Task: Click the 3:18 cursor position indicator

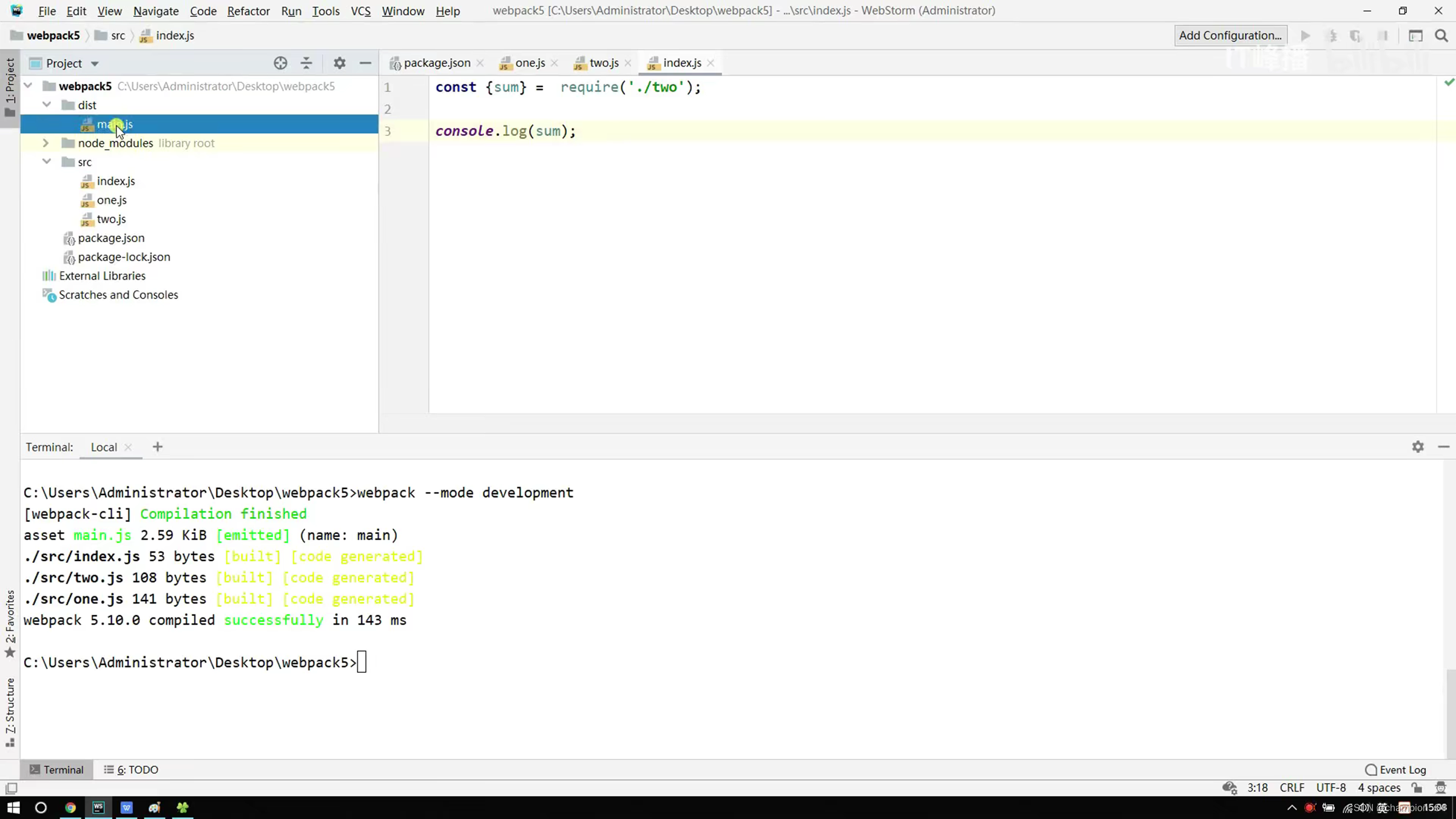Action: [x=1258, y=787]
